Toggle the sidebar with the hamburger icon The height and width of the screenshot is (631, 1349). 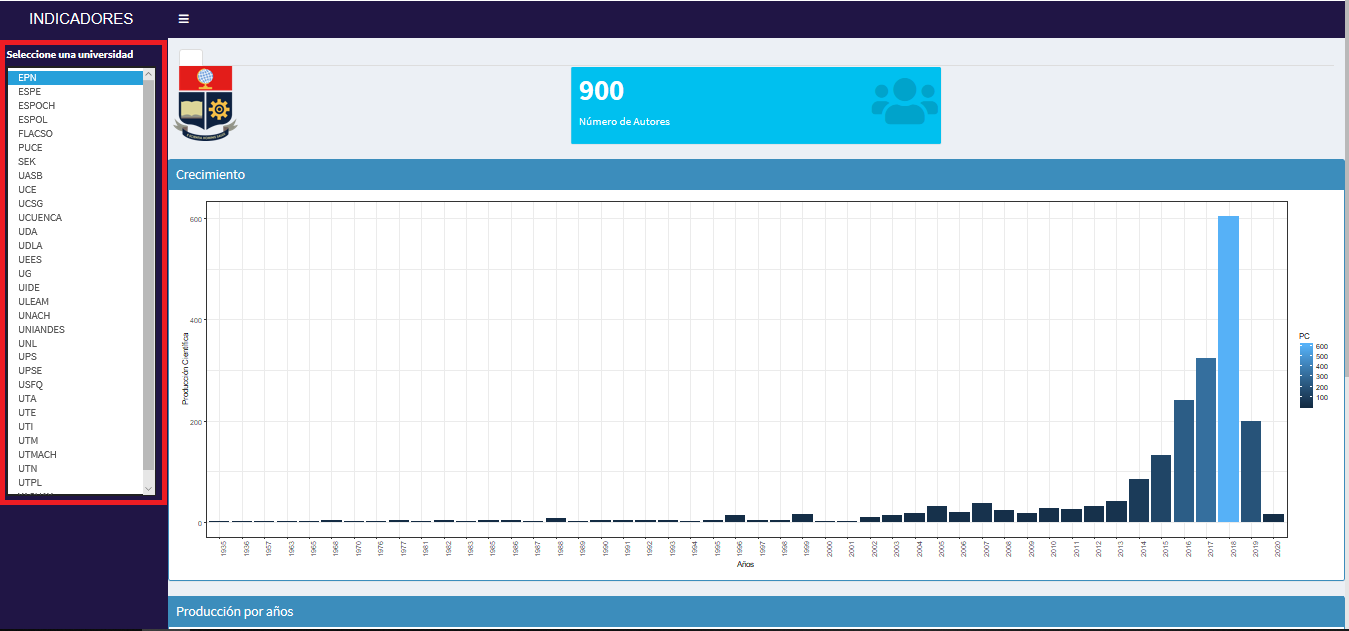[183, 19]
